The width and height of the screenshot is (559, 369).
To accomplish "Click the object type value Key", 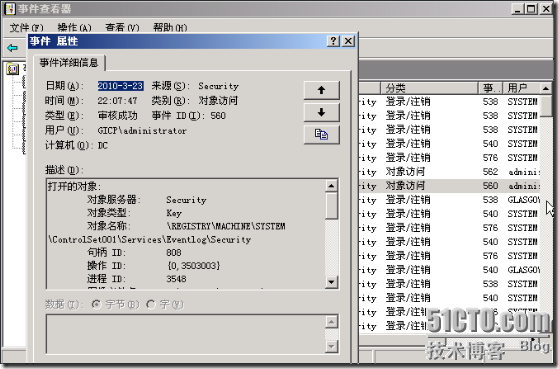I will 174,213.
